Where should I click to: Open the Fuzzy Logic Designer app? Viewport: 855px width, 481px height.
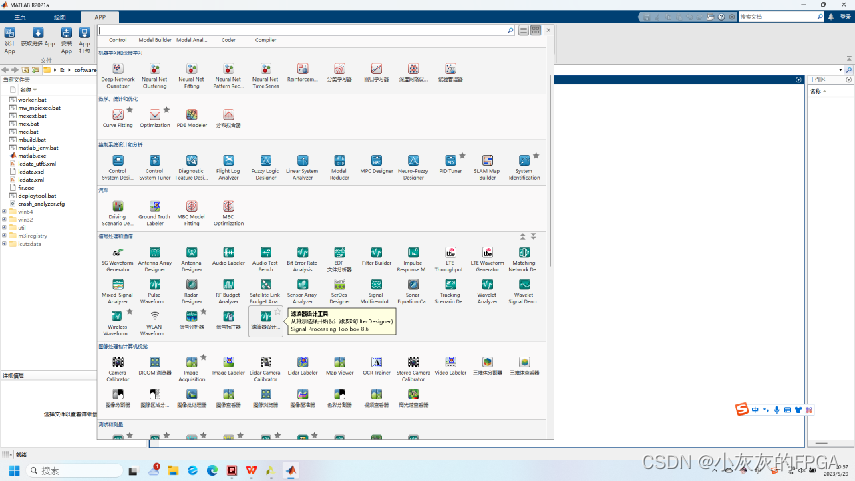click(x=266, y=167)
